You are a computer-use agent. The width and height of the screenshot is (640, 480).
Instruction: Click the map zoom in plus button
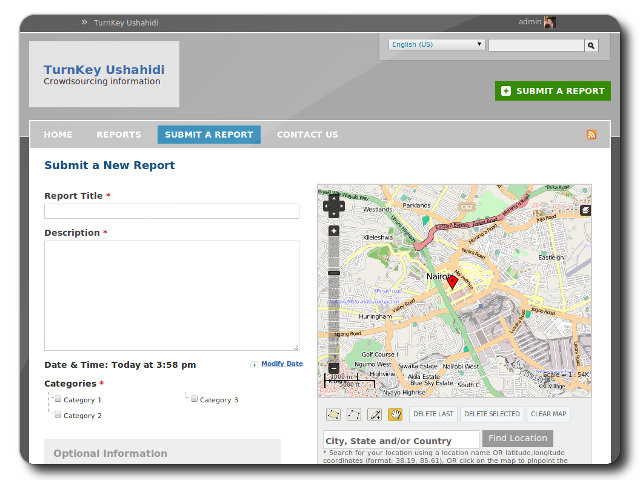click(x=333, y=231)
